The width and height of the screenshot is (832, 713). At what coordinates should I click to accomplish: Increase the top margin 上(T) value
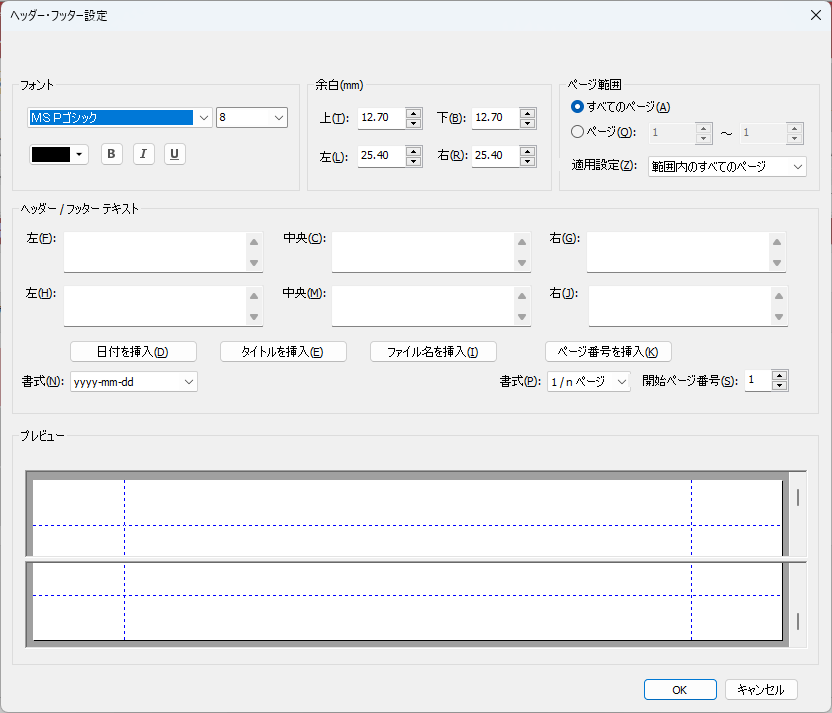(x=413, y=113)
